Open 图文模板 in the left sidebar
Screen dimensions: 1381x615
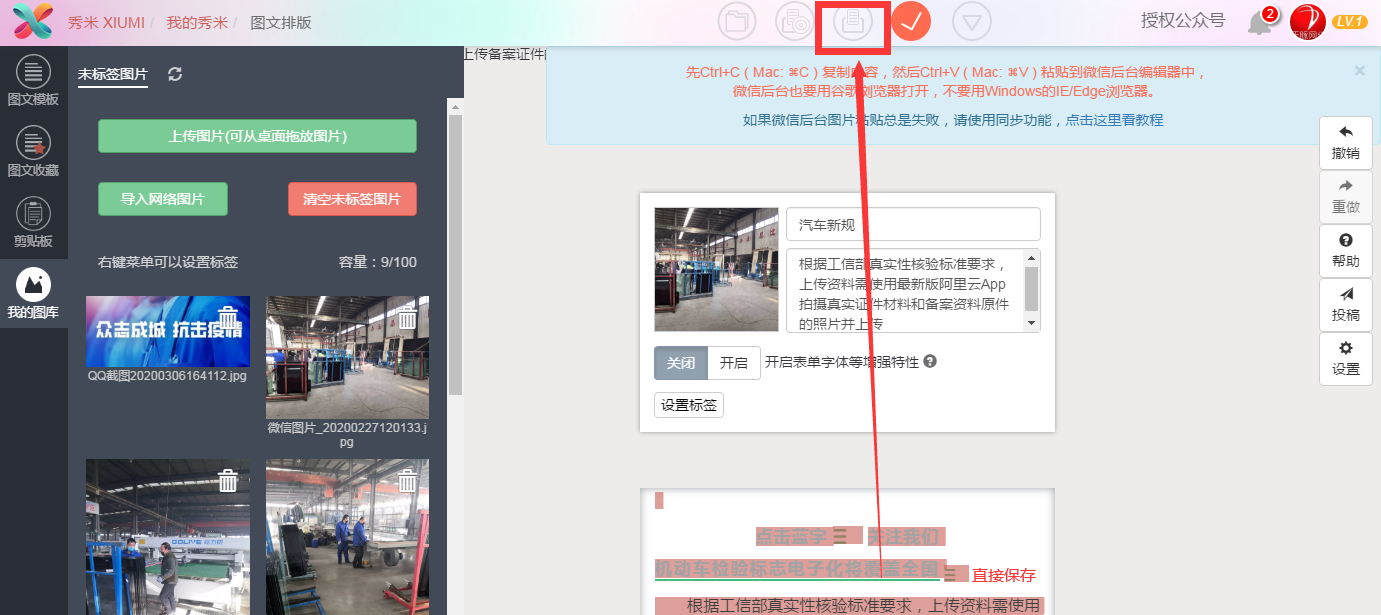click(33, 80)
